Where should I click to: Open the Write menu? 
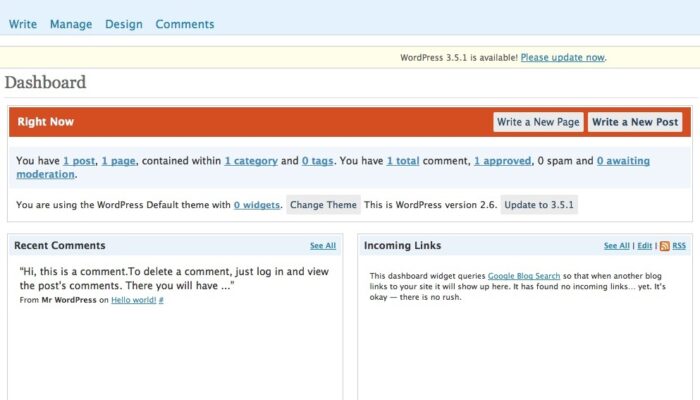click(x=23, y=24)
